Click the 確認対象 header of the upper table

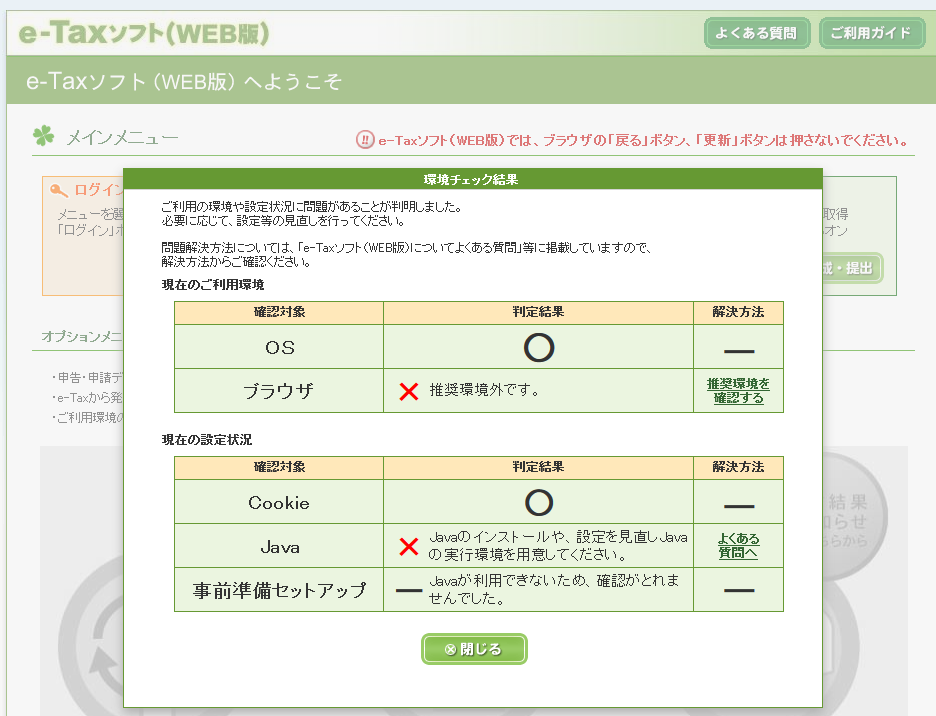click(x=279, y=312)
